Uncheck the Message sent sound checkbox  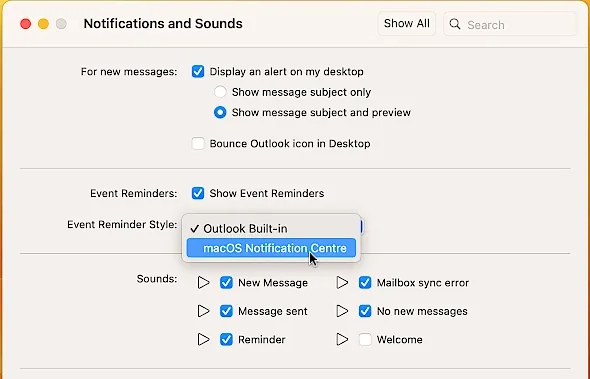226,311
